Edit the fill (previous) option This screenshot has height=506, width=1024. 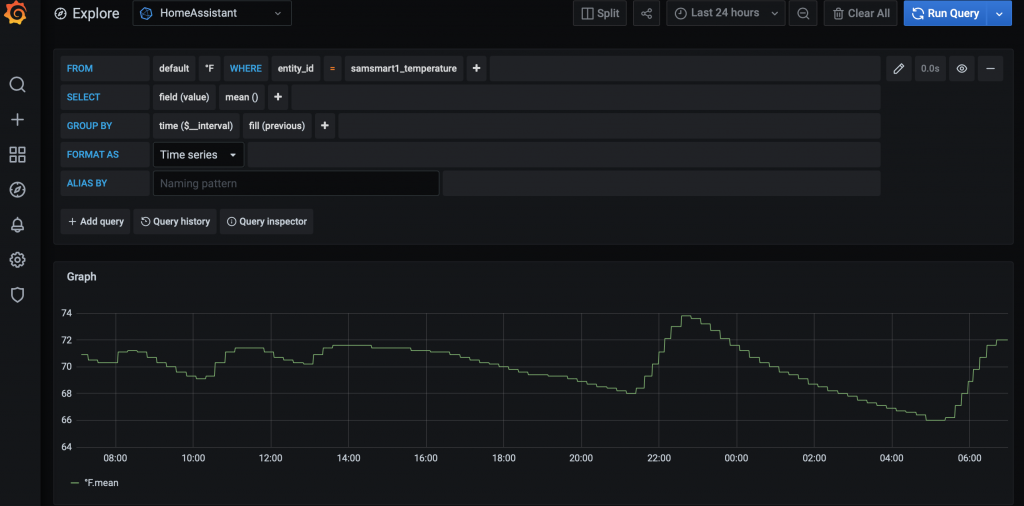277,126
